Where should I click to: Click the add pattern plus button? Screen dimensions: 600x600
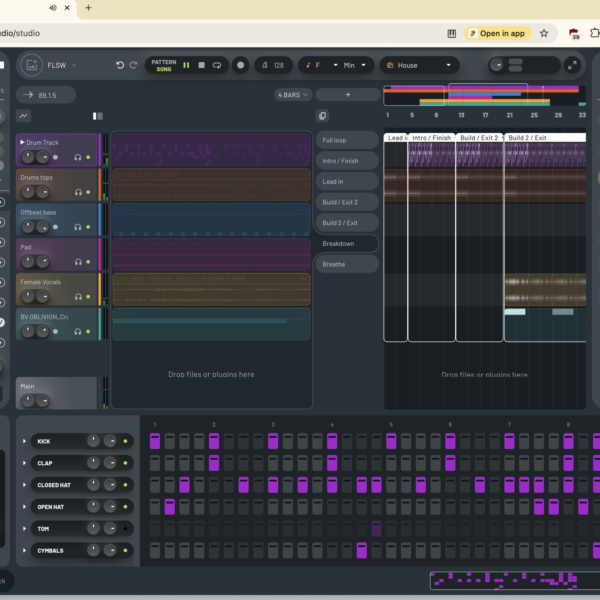pyautogui.click(x=348, y=95)
